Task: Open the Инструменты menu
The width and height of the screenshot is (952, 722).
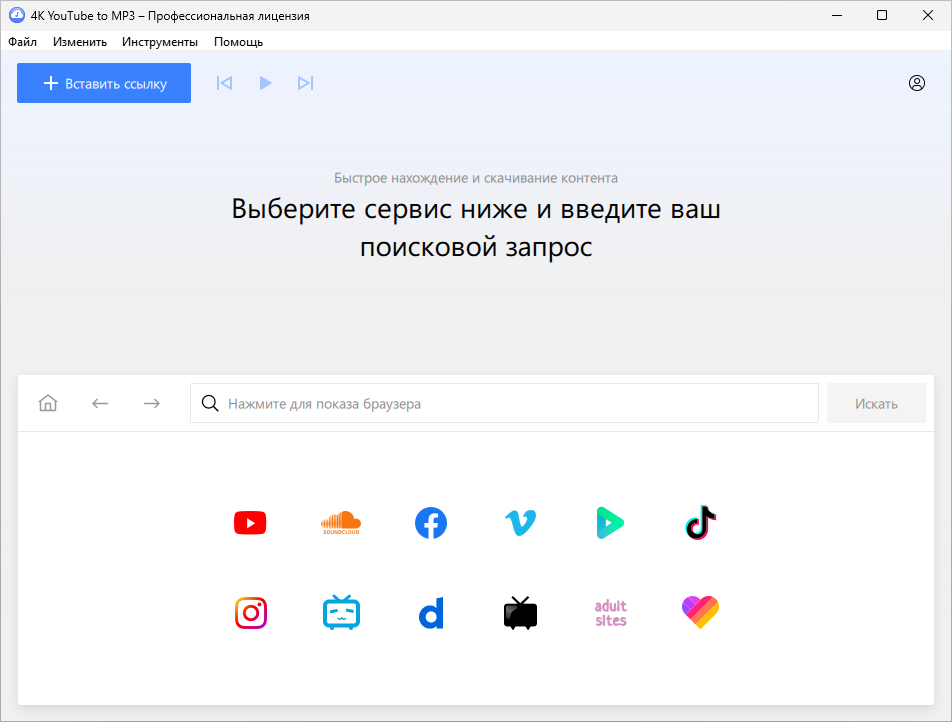Action: click(160, 42)
